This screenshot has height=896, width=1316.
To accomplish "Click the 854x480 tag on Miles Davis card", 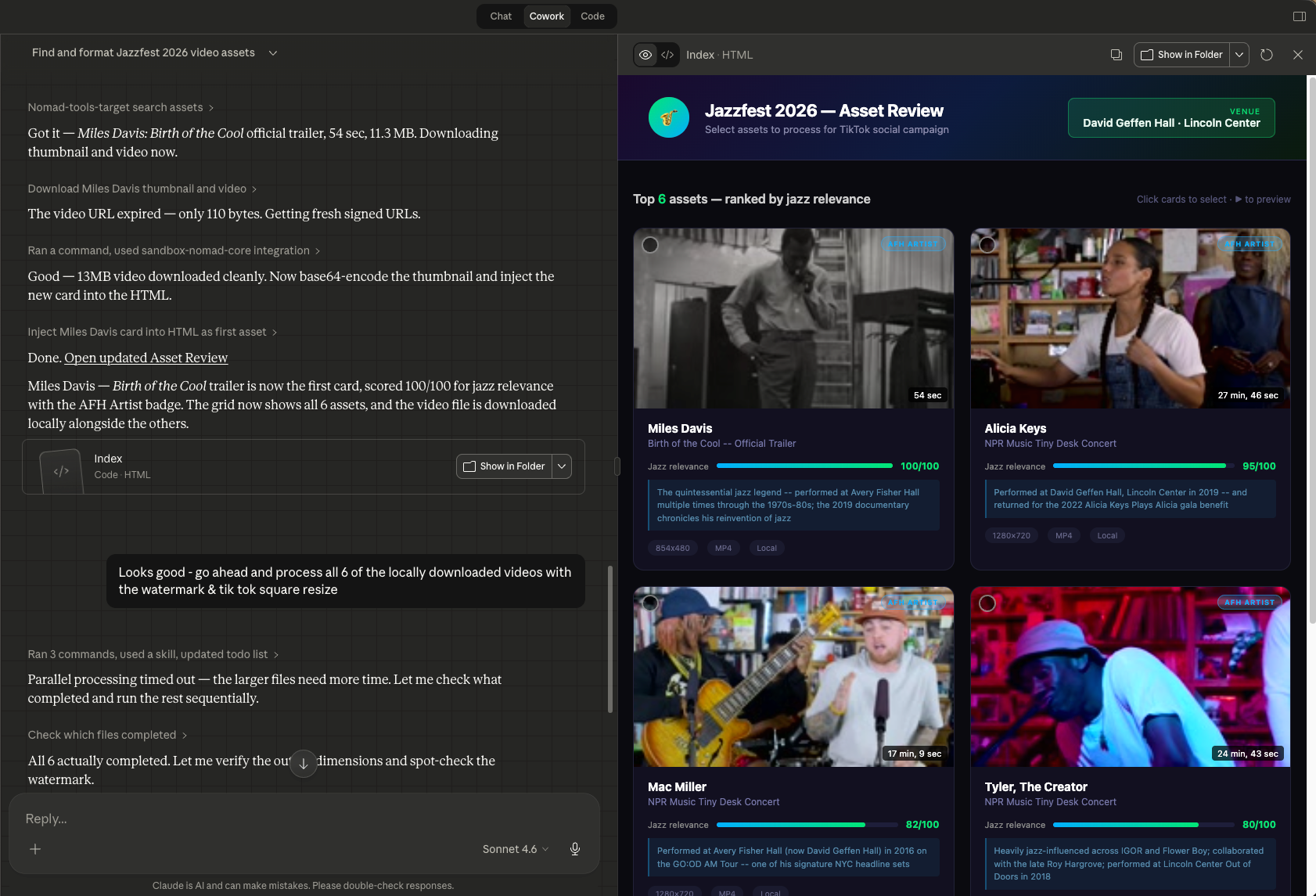I will 673,549.
